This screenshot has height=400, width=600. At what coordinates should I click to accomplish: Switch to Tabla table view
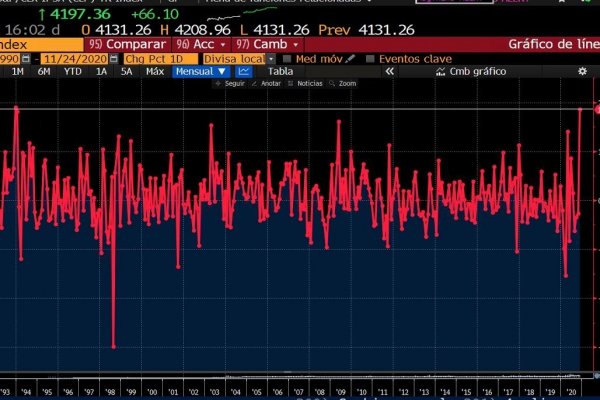[x=280, y=72]
